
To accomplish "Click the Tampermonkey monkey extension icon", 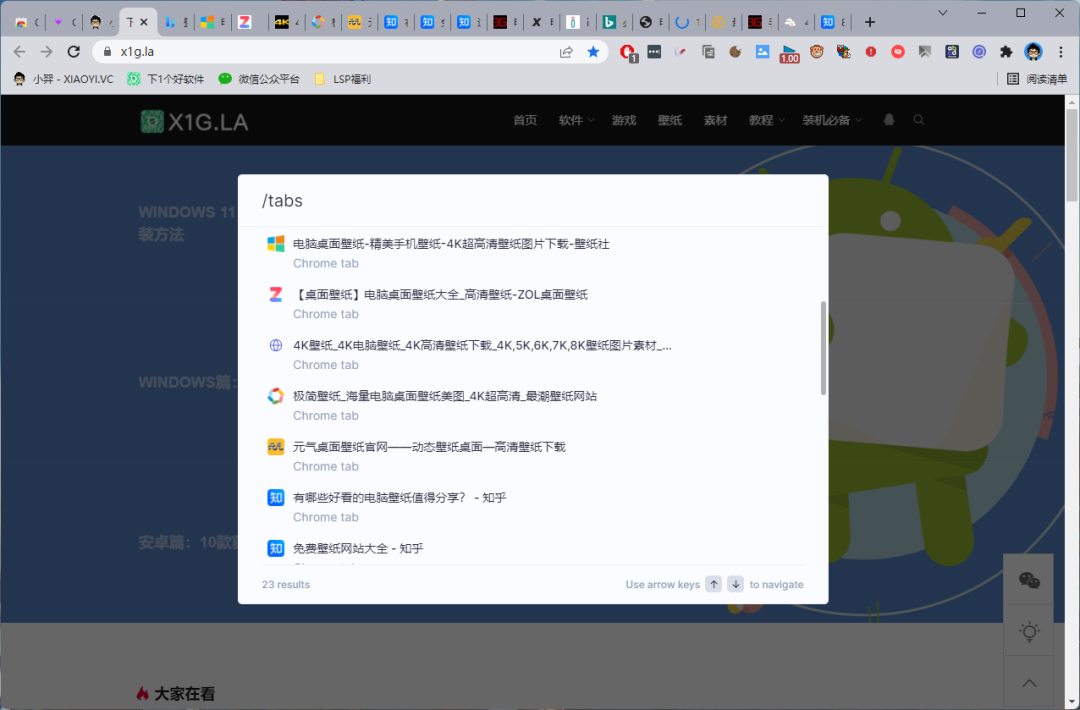I will click(x=817, y=52).
